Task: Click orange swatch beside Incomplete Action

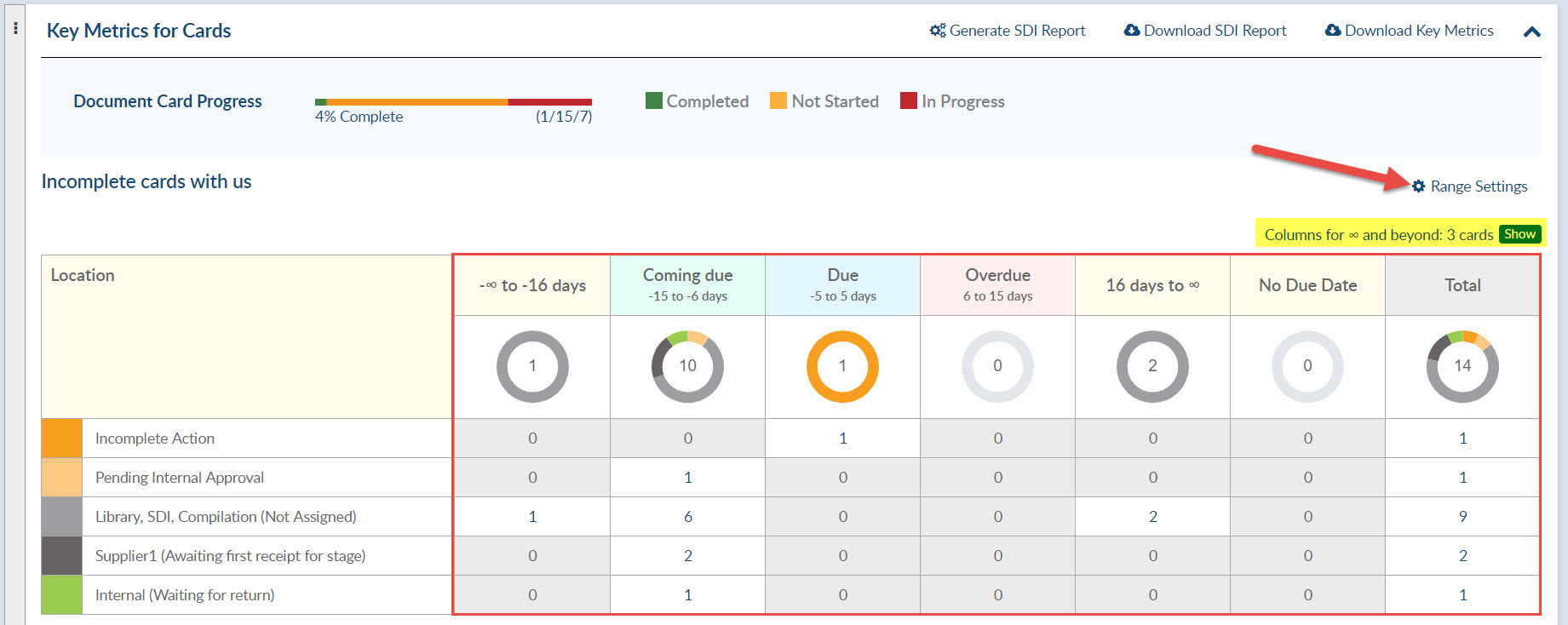Action: (62, 439)
